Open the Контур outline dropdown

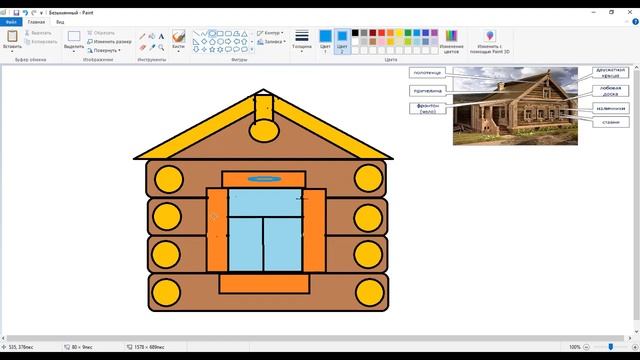pyautogui.click(x=271, y=33)
